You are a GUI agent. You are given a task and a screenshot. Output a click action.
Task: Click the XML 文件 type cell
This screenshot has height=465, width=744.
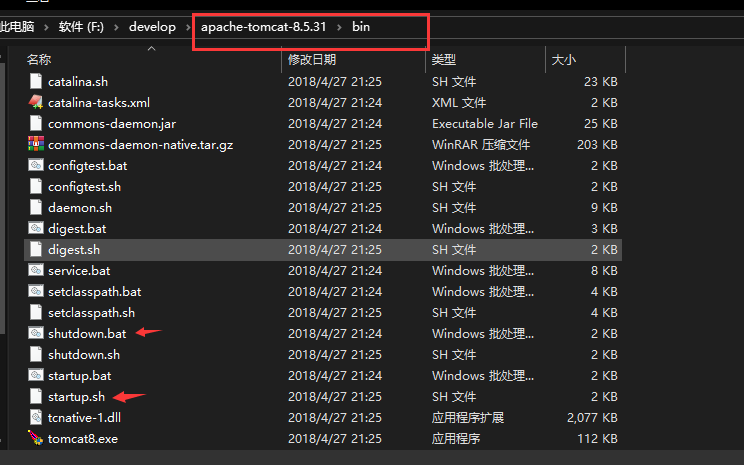(458, 102)
